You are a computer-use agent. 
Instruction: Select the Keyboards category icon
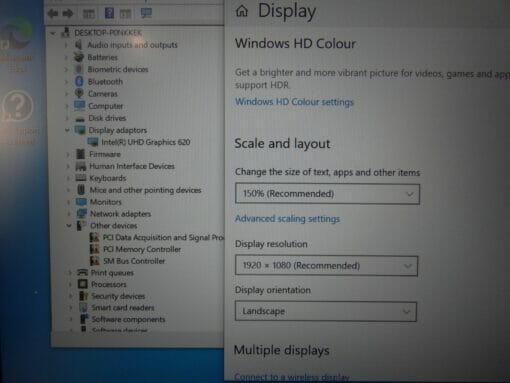81,178
